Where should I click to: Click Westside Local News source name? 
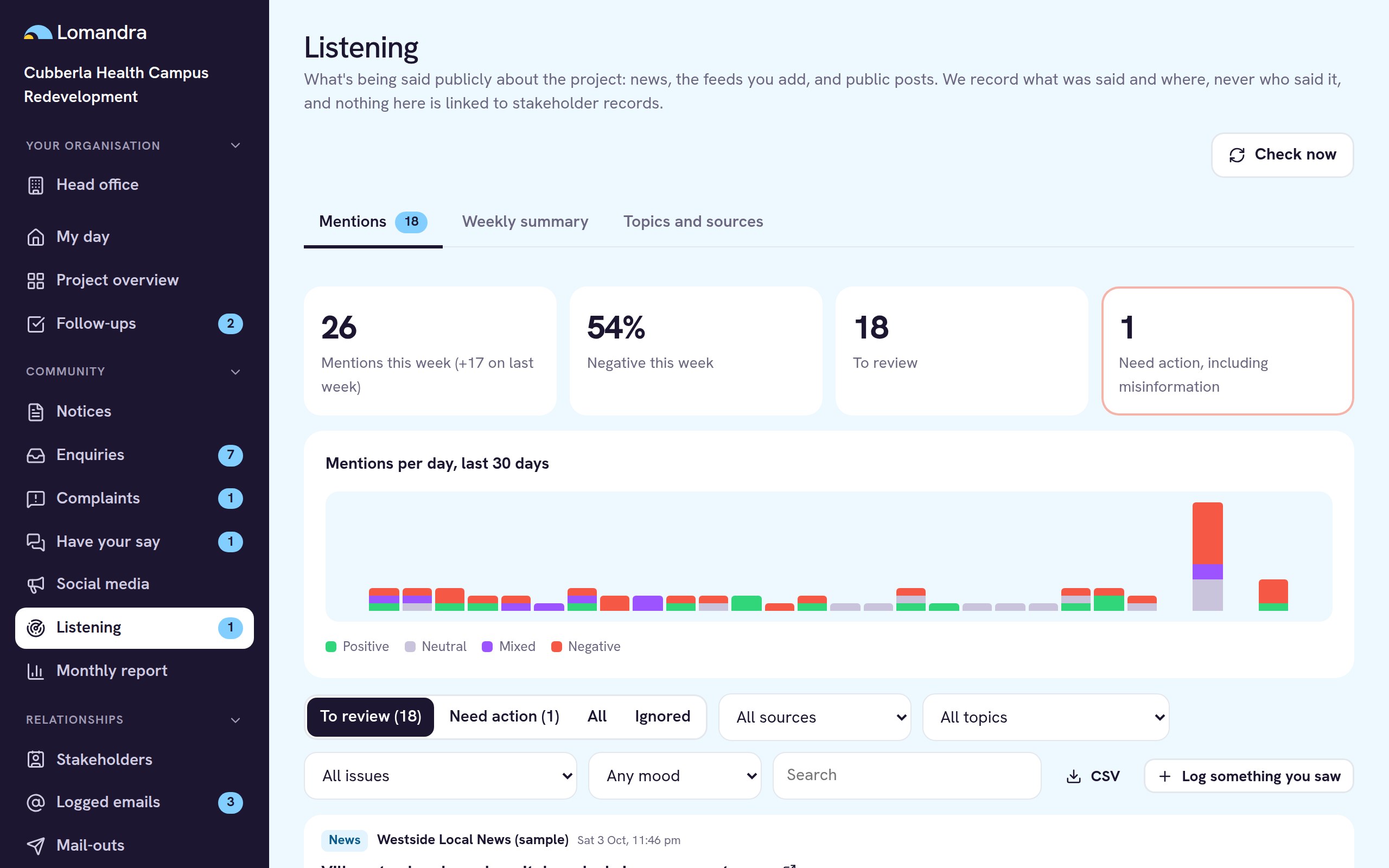(473, 840)
